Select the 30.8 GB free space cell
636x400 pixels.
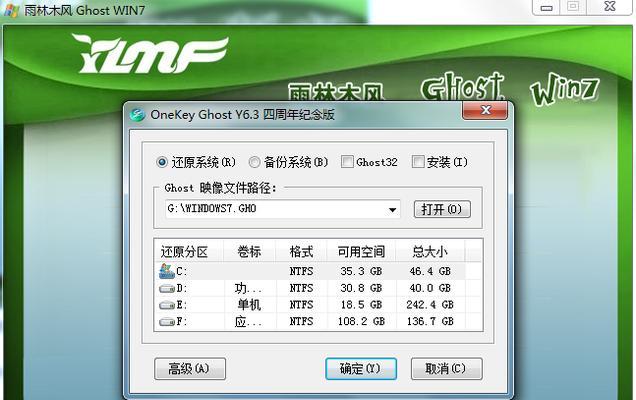click(361, 288)
